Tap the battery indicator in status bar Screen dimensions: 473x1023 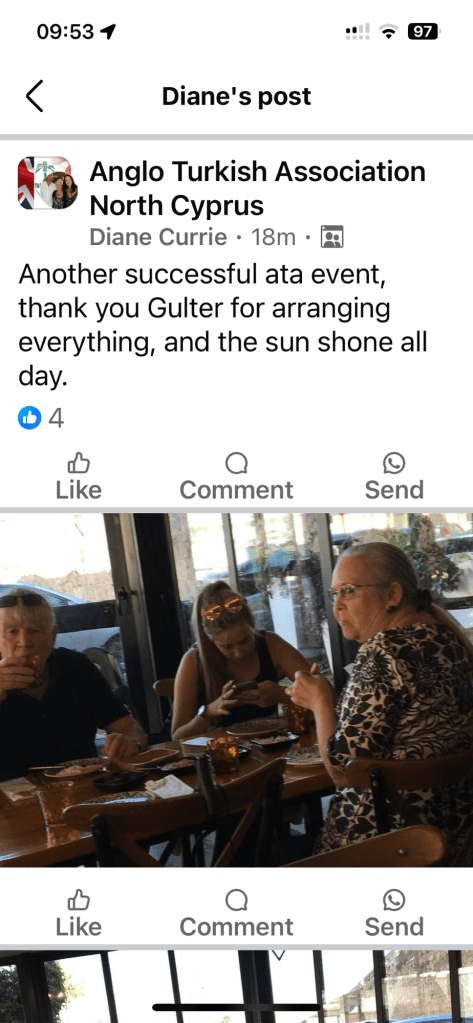[424, 31]
